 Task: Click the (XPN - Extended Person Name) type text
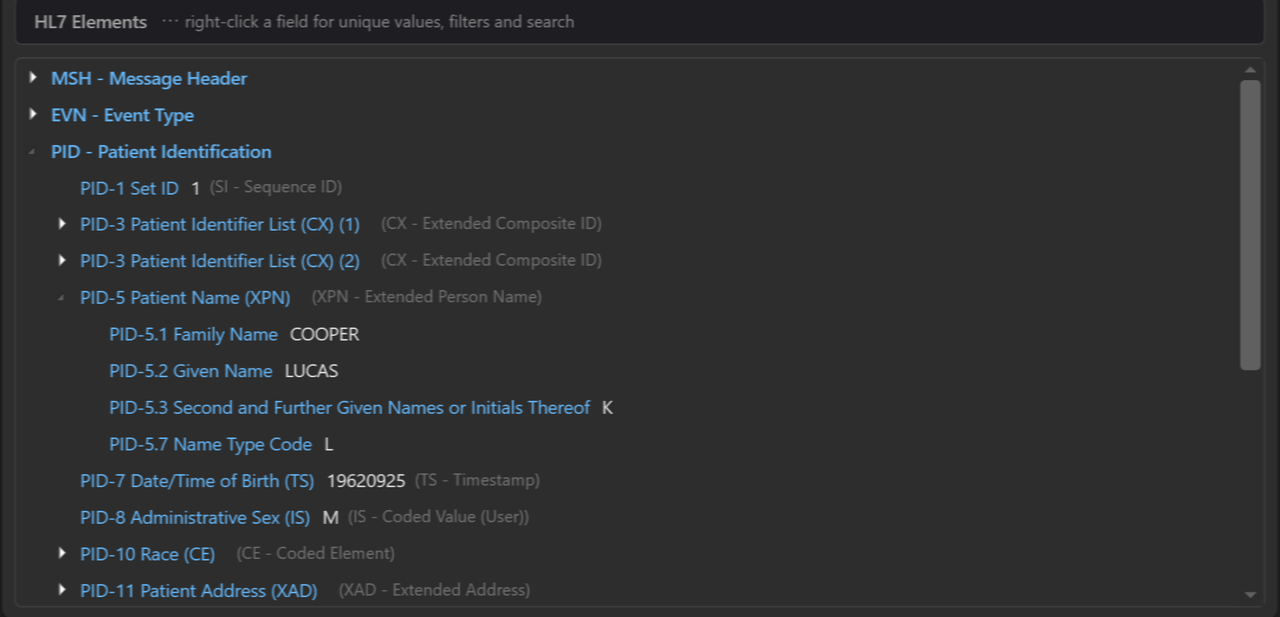coord(427,297)
